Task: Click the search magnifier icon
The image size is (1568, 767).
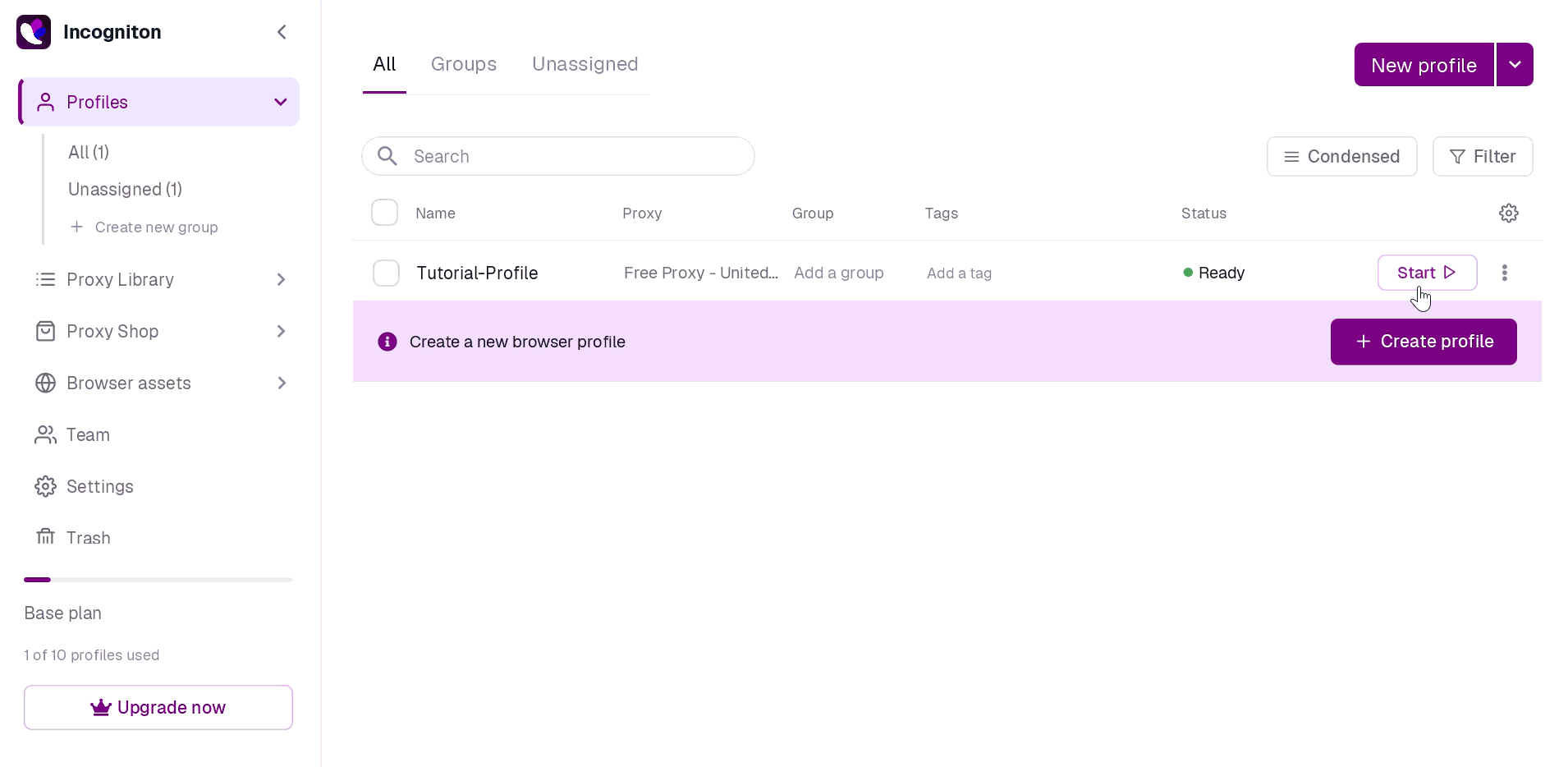Action: pyautogui.click(x=387, y=156)
